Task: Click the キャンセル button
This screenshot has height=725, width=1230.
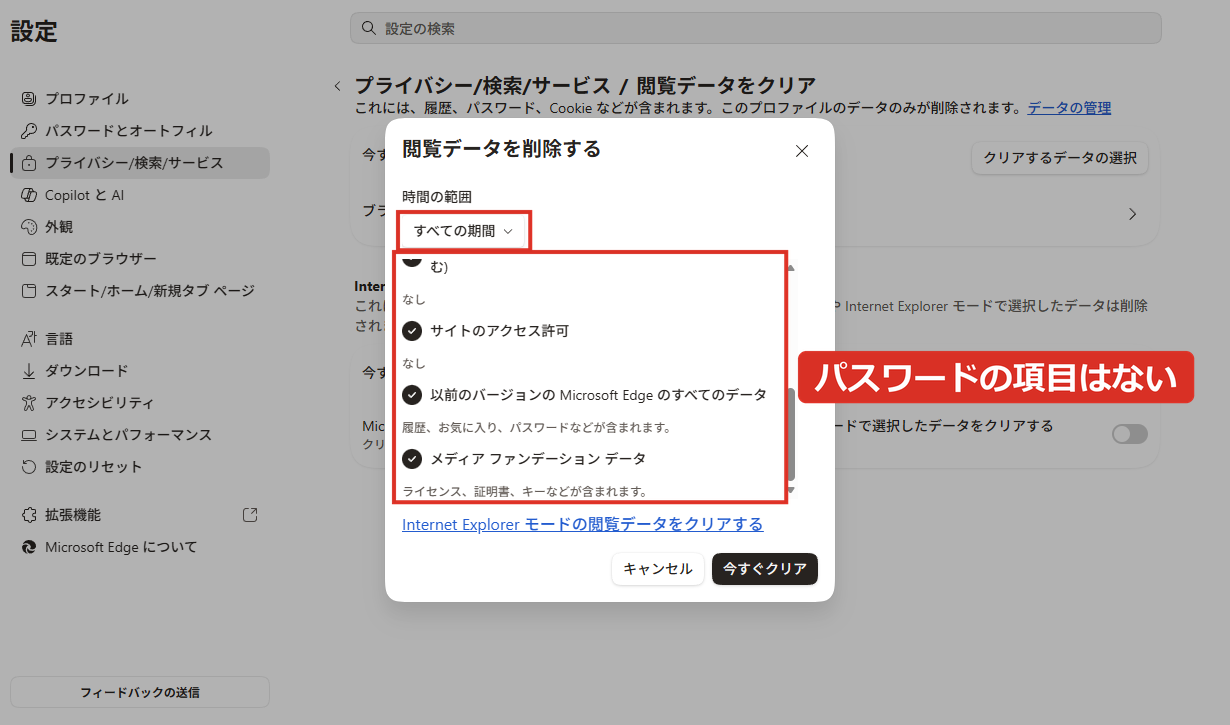Action: tap(658, 569)
